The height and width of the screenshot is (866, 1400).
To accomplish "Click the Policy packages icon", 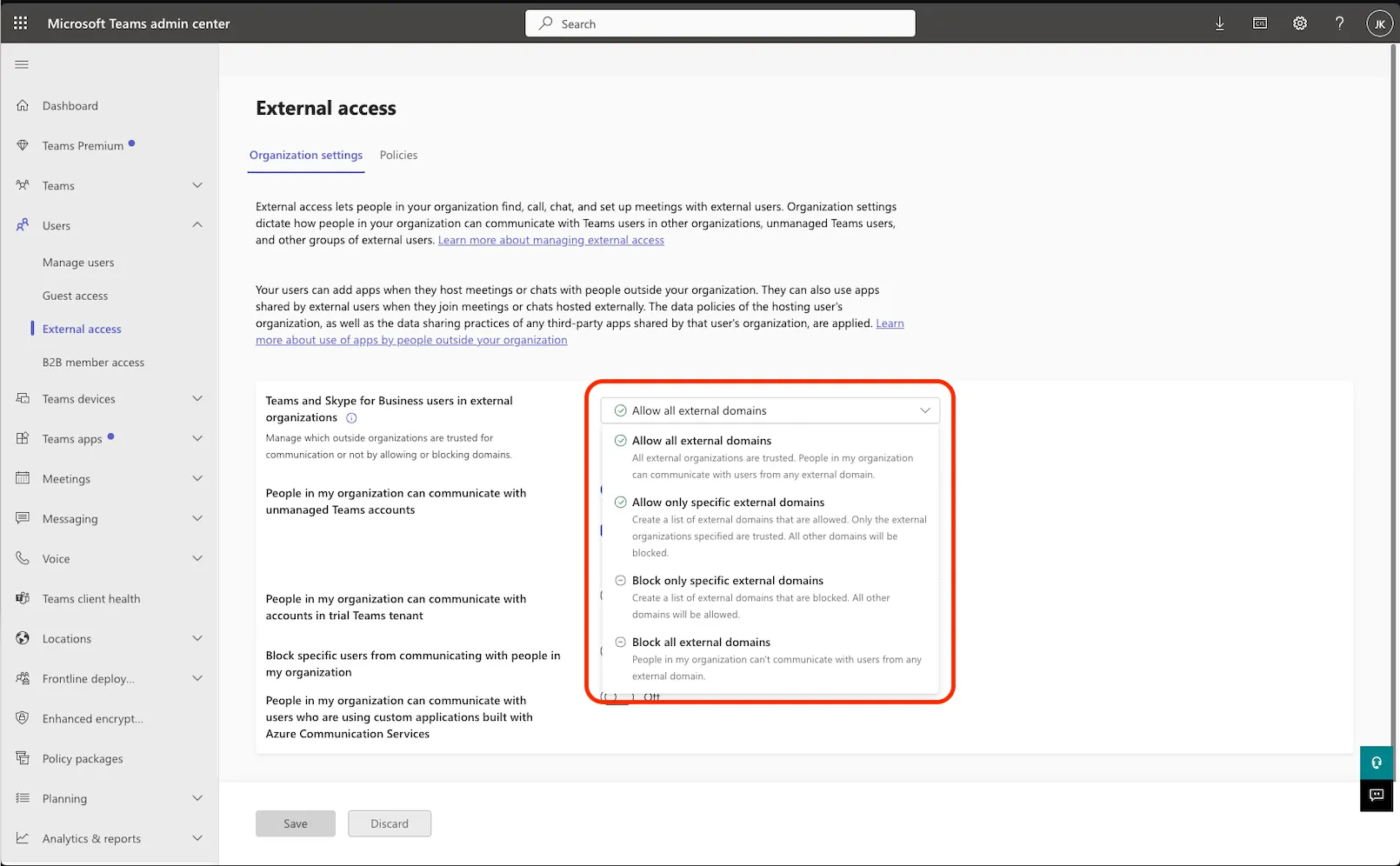I will 23,758.
